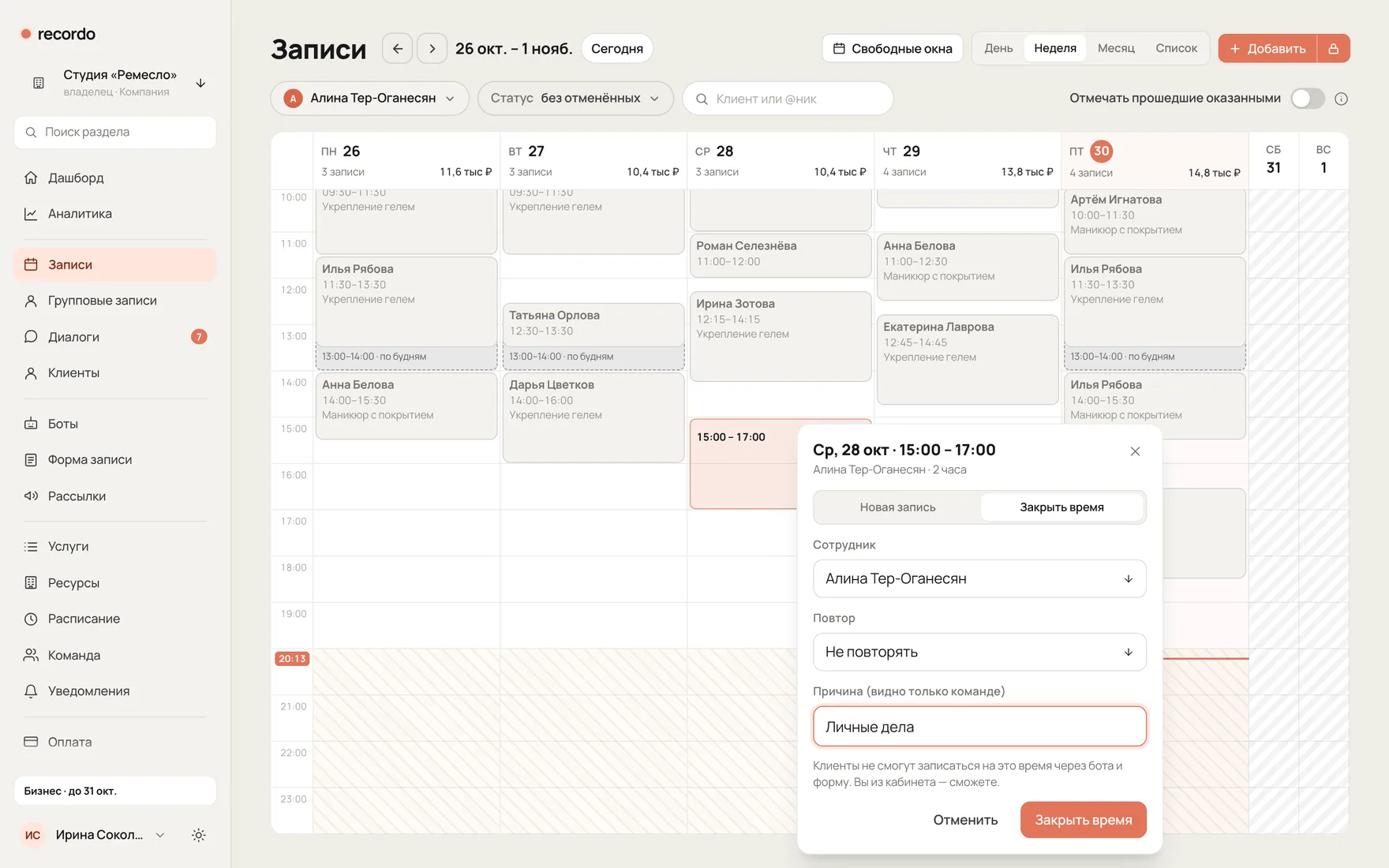Image resolution: width=1389 pixels, height=868 pixels.
Task: Select the Закрыть время segment
Action: click(1061, 507)
